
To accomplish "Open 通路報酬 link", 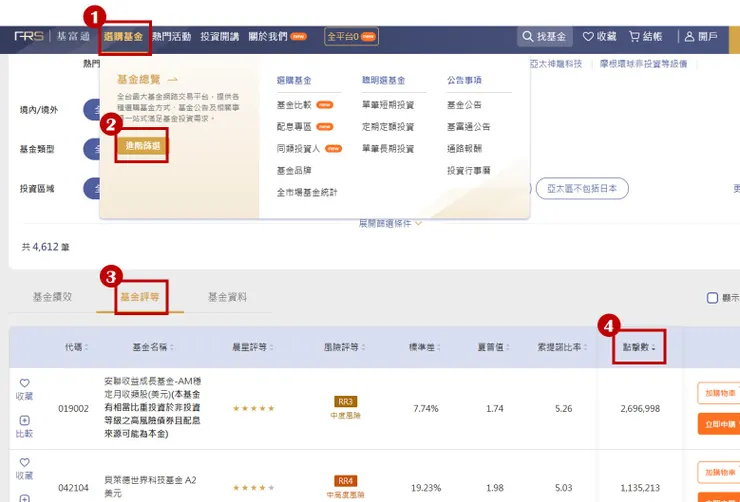I will point(464,149).
